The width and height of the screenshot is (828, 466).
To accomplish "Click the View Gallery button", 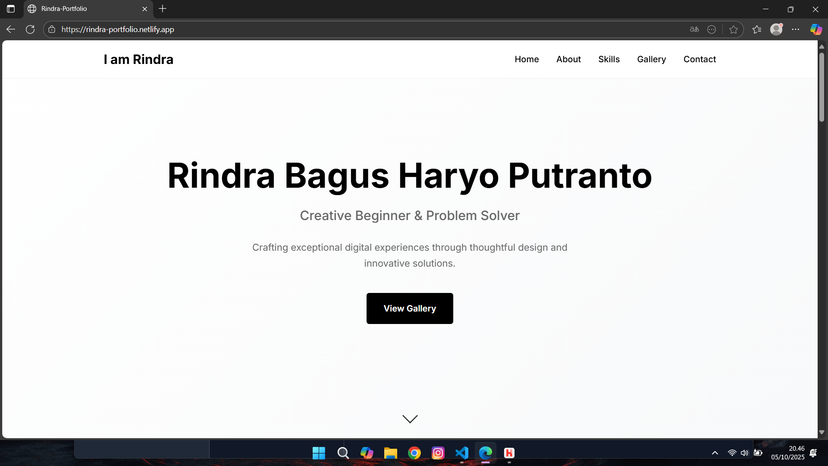I will click(410, 309).
